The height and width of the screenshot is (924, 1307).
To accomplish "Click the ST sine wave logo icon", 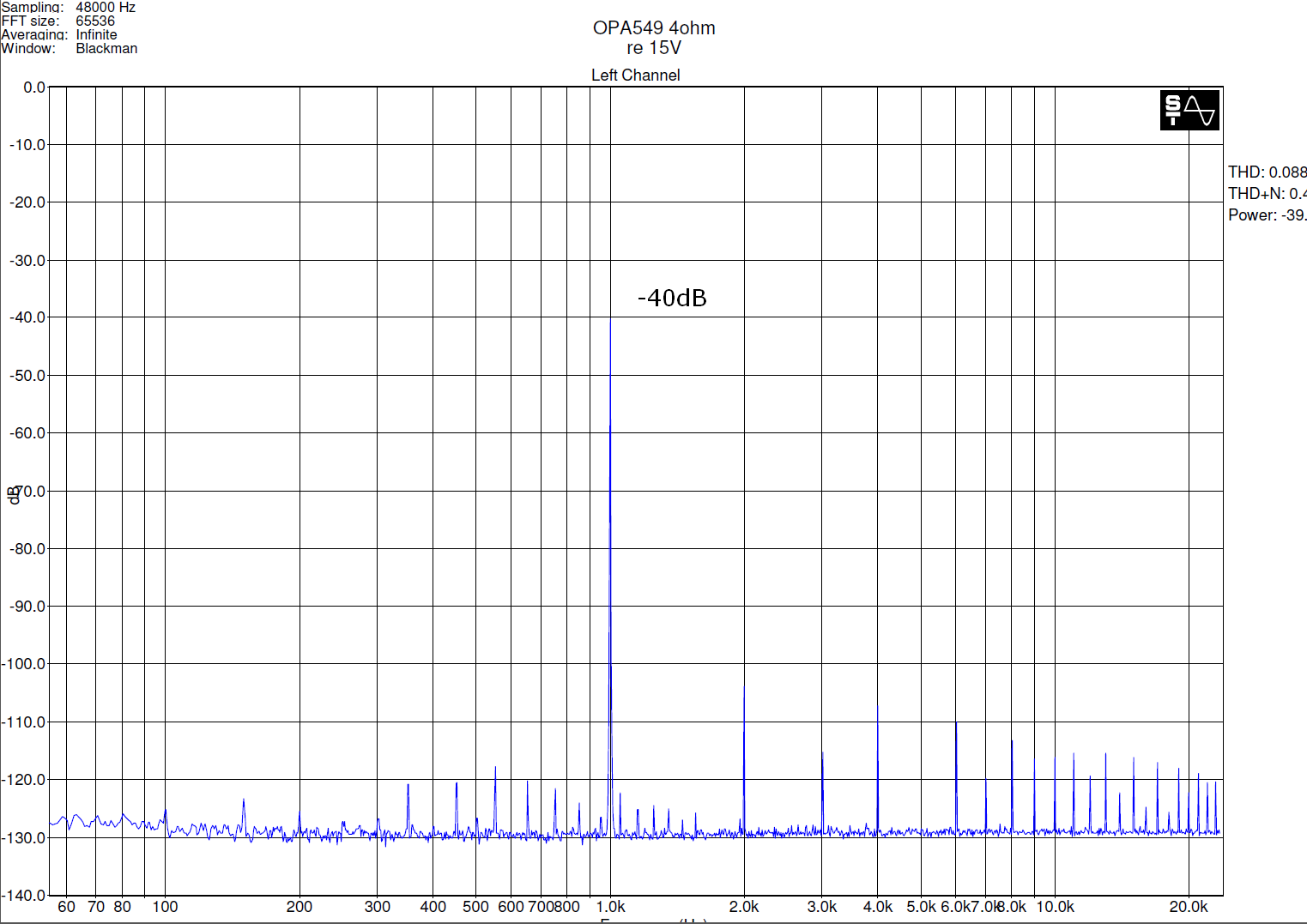I will (x=1189, y=110).
